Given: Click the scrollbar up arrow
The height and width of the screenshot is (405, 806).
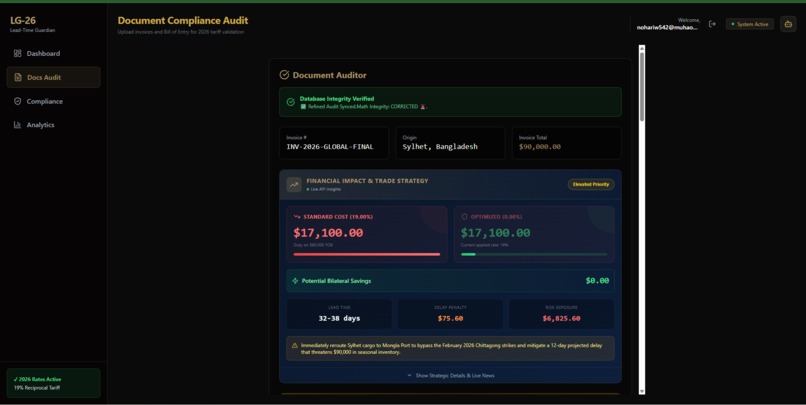Looking at the screenshot, I should 642,49.
